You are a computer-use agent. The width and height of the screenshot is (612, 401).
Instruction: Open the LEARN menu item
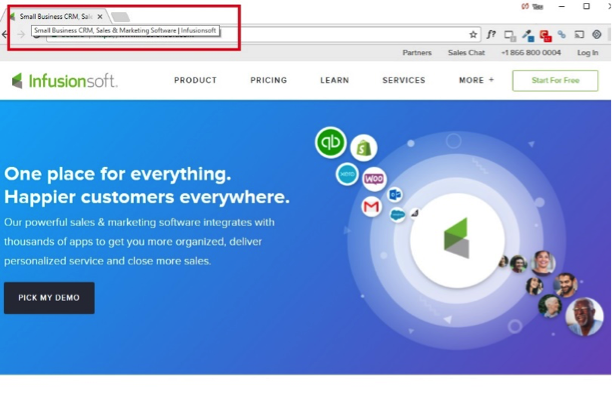pyautogui.click(x=334, y=80)
